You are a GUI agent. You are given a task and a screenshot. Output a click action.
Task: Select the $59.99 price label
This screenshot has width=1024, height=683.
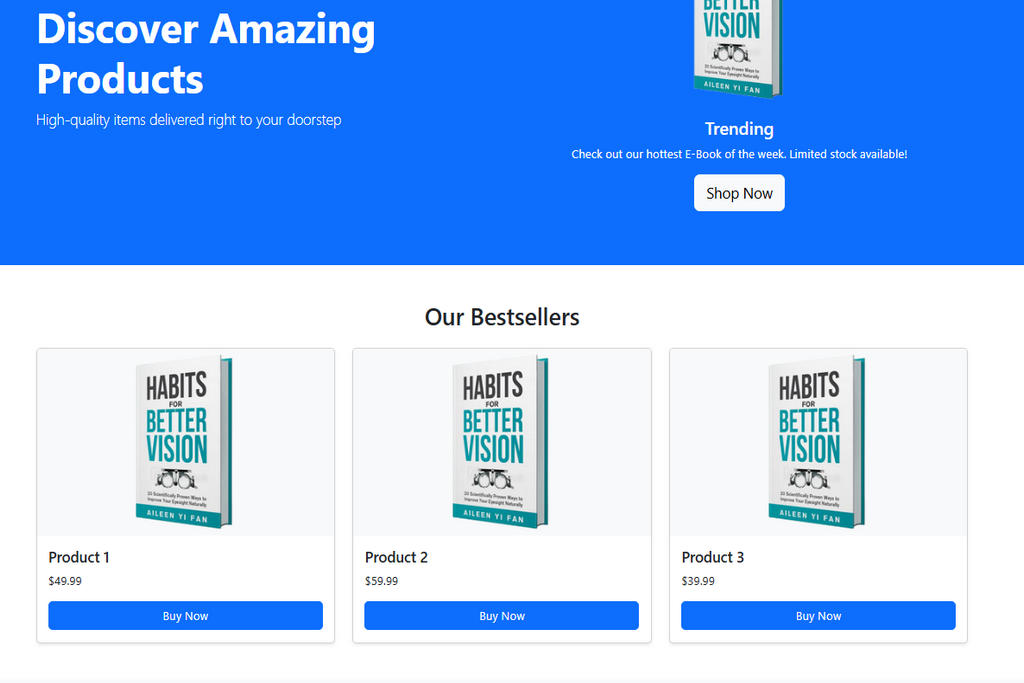(381, 581)
